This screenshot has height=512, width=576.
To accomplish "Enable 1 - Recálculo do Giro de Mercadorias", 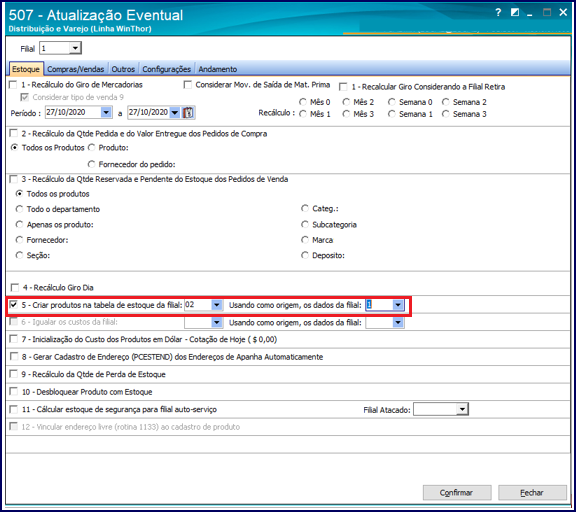I will click(x=13, y=85).
